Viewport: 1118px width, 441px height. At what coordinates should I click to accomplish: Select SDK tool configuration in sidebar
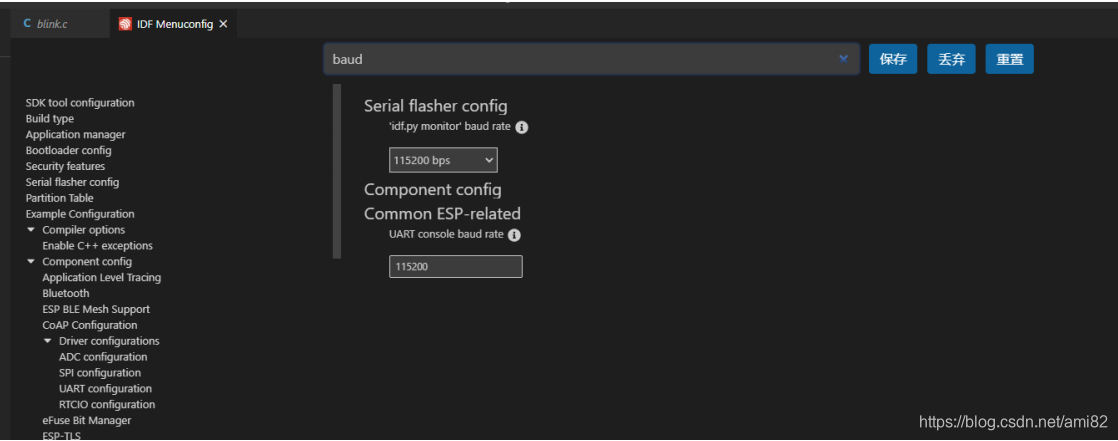80,103
